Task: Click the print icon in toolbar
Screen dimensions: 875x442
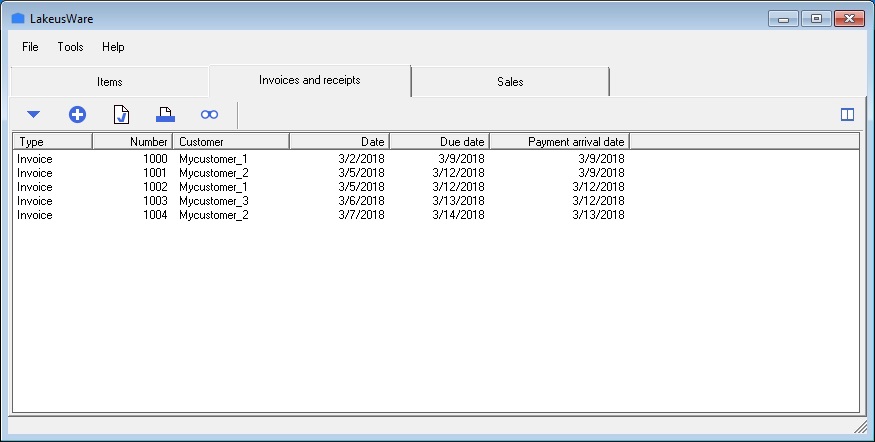Action: click(165, 115)
